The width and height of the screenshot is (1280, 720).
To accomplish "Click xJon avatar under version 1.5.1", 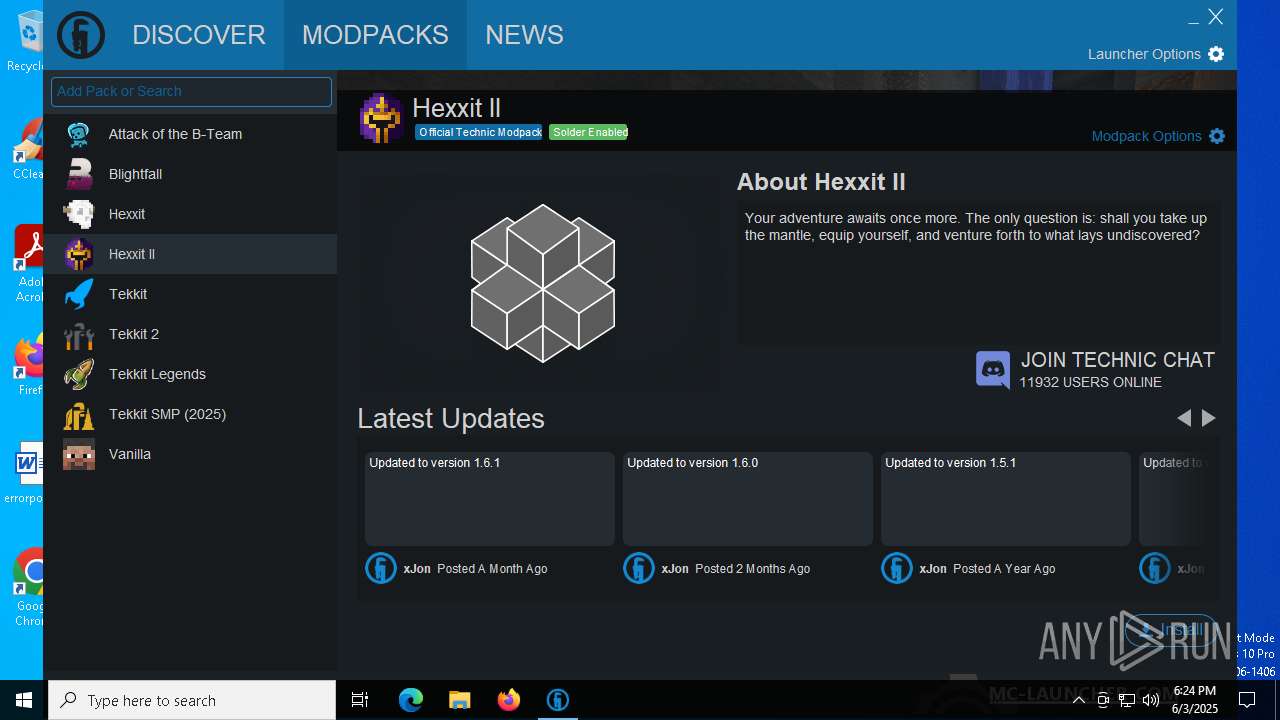I will pyautogui.click(x=897, y=568).
